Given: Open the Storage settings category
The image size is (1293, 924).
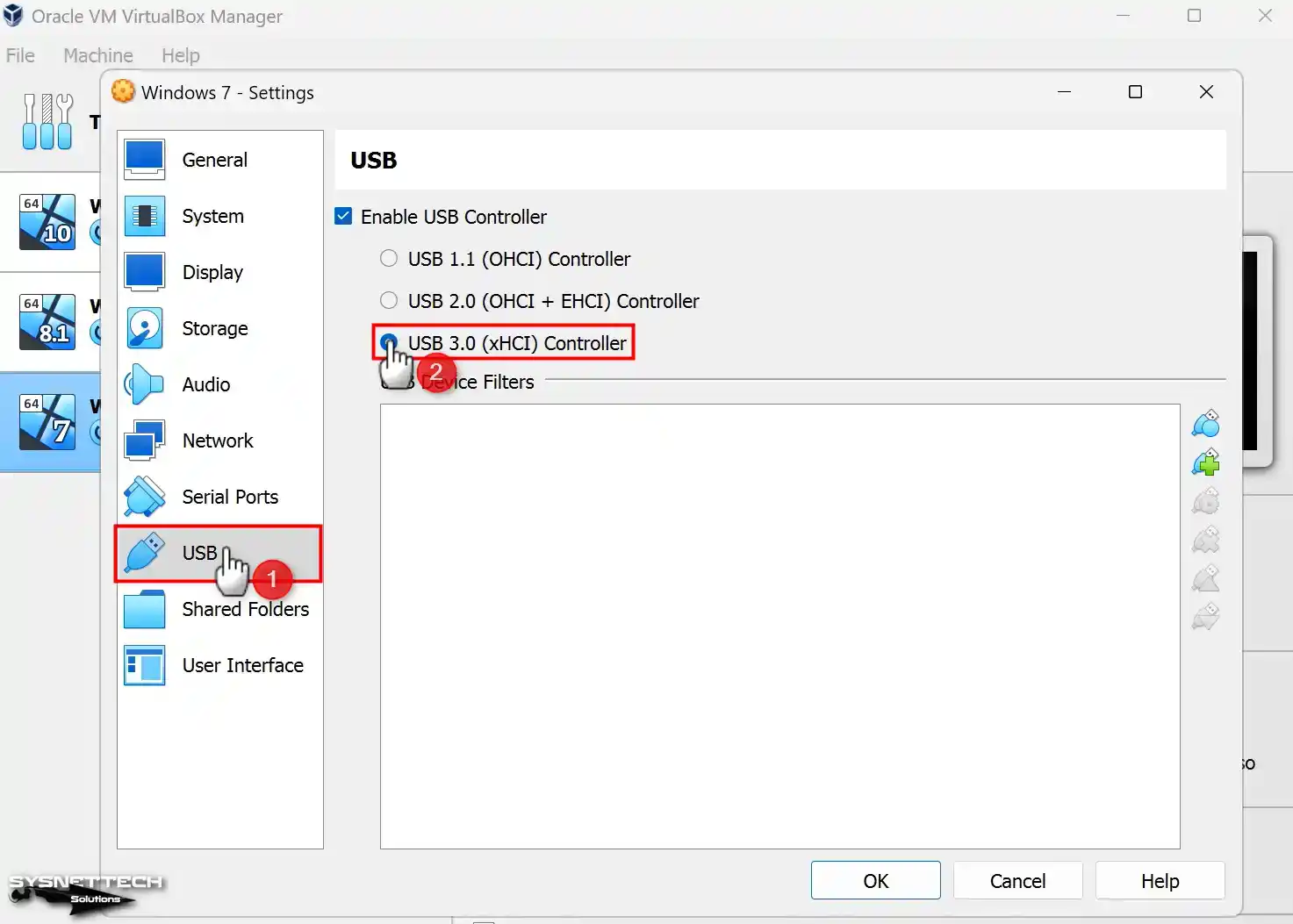Looking at the screenshot, I should pyautogui.click(x=219, y=328).
